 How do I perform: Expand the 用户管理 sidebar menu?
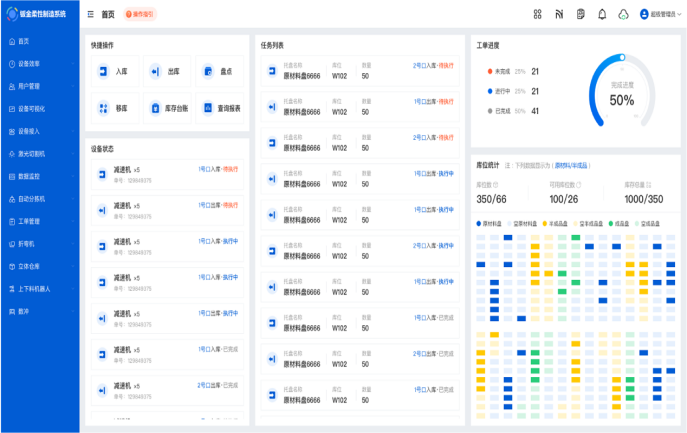[x=40, y=86]
